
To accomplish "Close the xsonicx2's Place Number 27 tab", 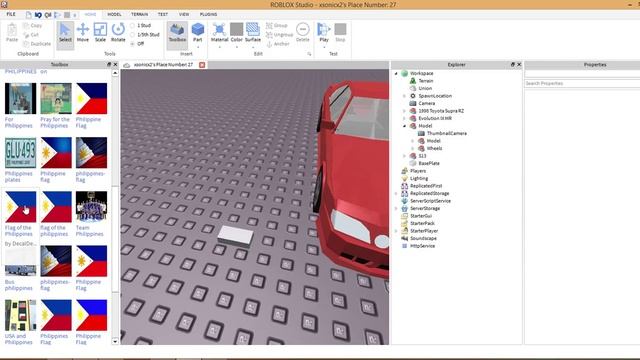I will pos(202,65).
